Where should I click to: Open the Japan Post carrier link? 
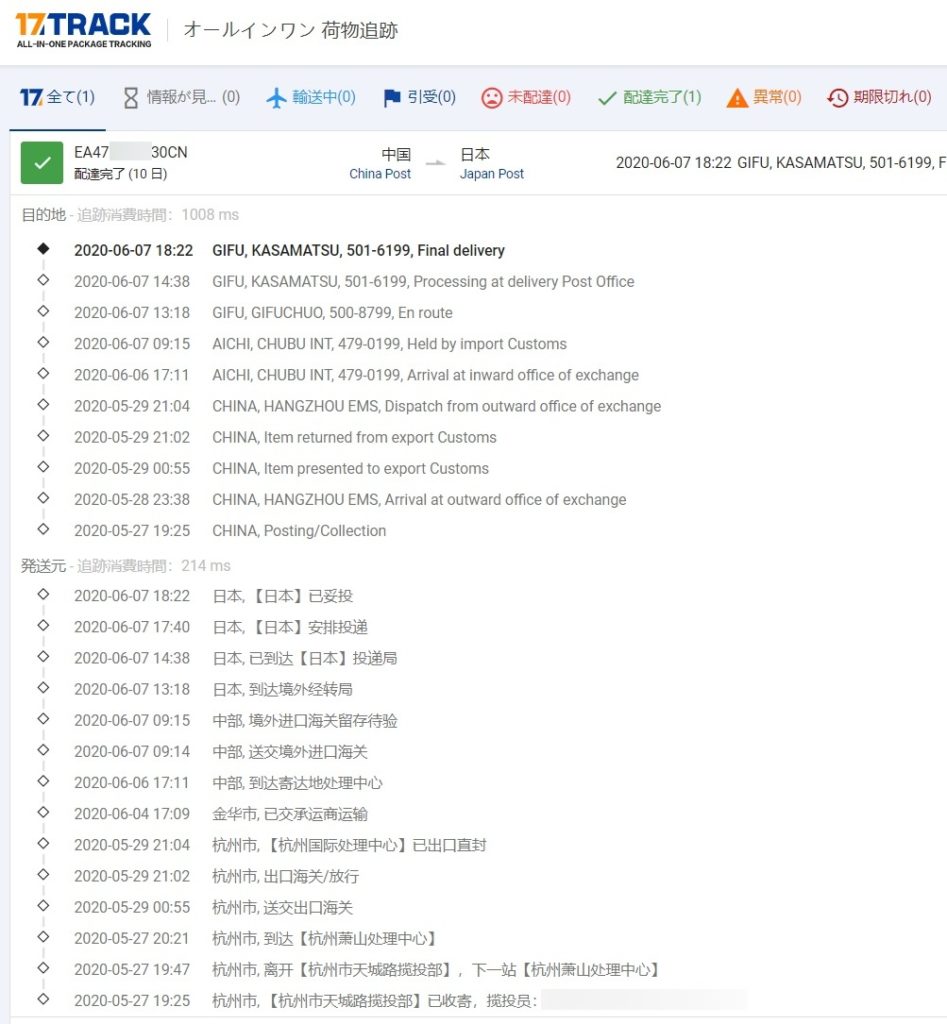click(491, 173)
